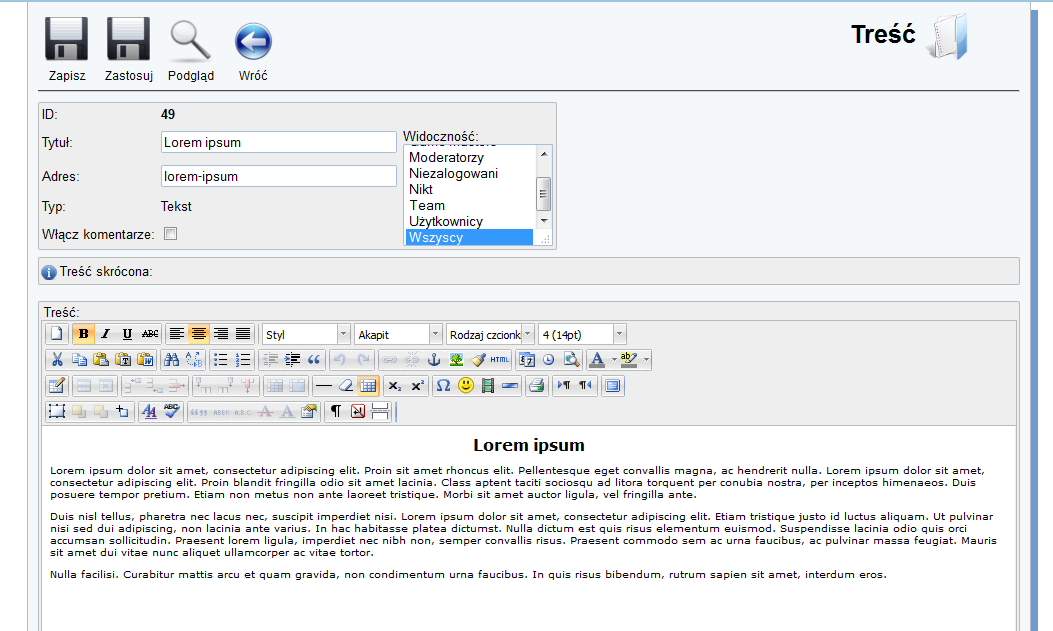The height and width of the screenshot is (631, 1053).
Task: Open text color dropdown arrow
Action: (x=614, y=360)
